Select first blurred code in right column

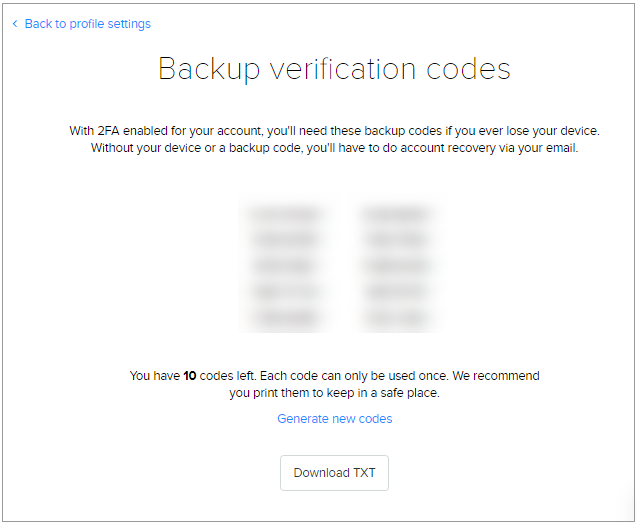pos(396,214)
